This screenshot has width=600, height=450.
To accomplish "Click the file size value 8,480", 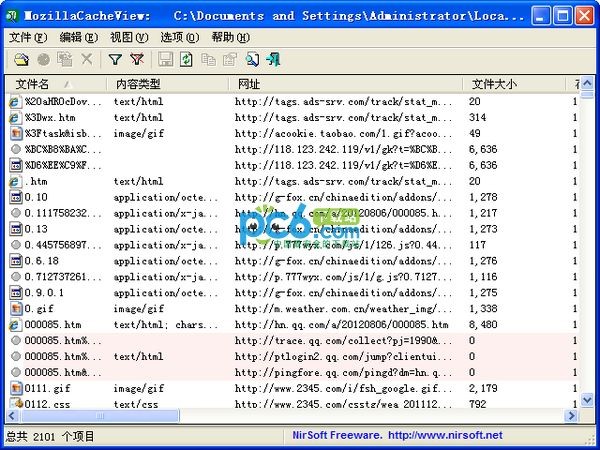I will tap(483, 324).
